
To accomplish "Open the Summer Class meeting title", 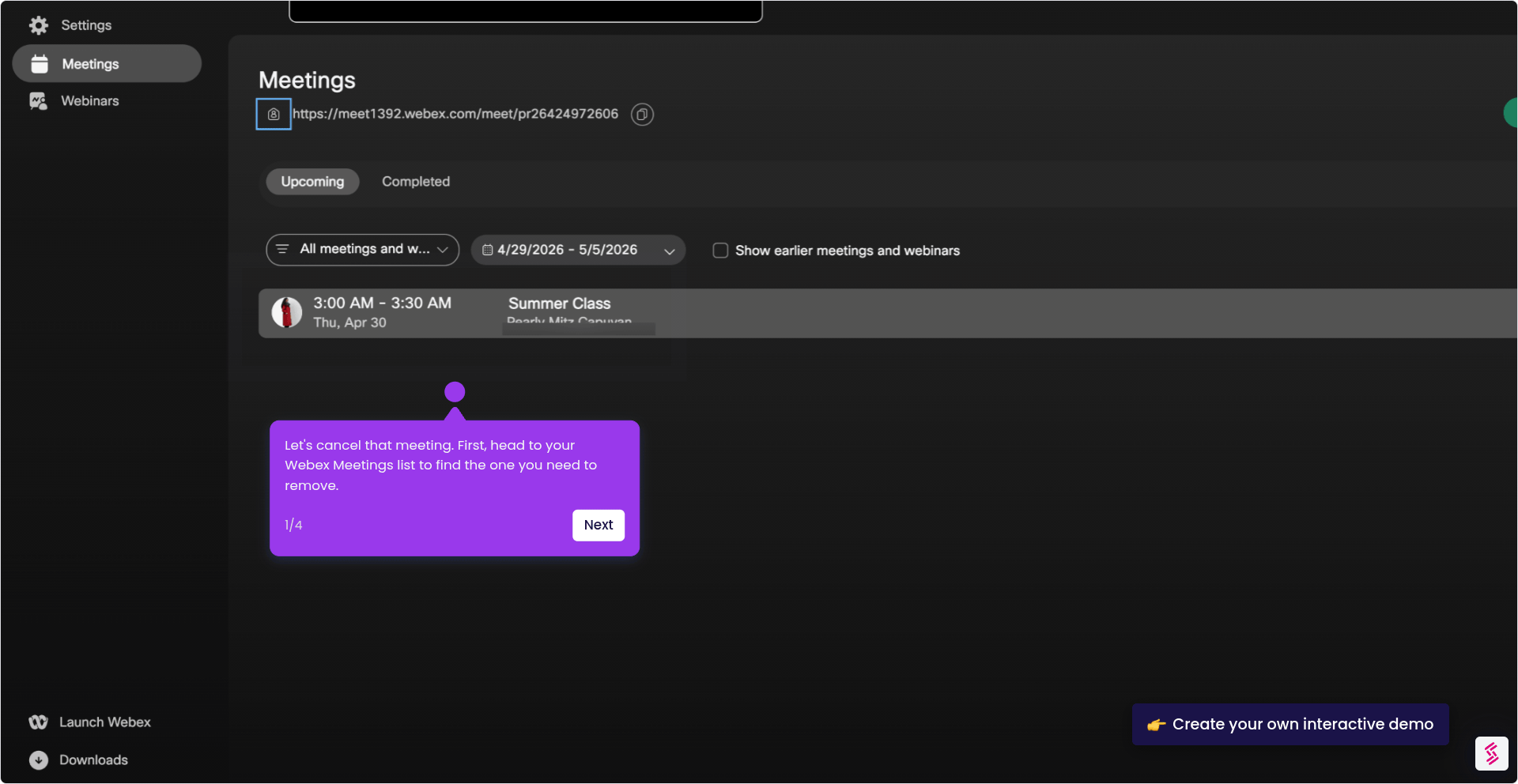I will (x=559, y=303).
